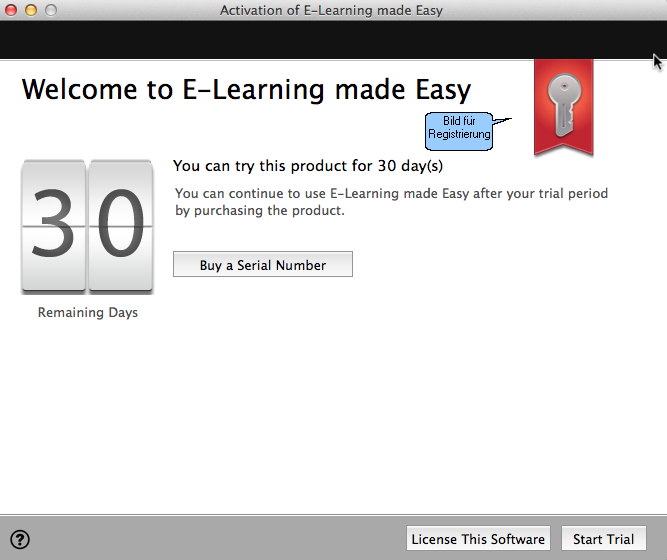Click the Welcome to E-Learning made Easy heading
Viewport: 667px width, 560px height.
[246, 90]
